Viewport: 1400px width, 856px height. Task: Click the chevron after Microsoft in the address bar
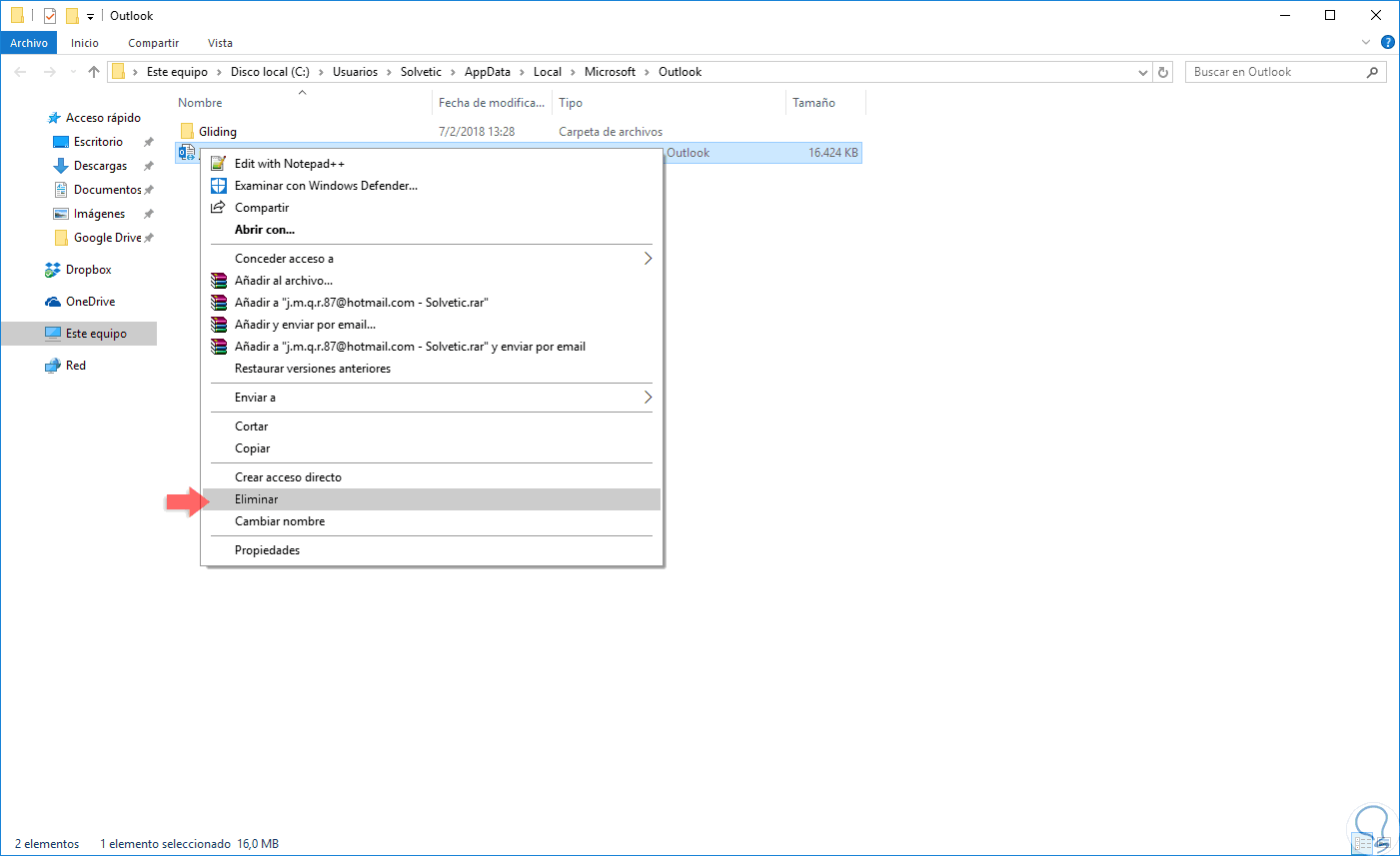coord(648,72)
